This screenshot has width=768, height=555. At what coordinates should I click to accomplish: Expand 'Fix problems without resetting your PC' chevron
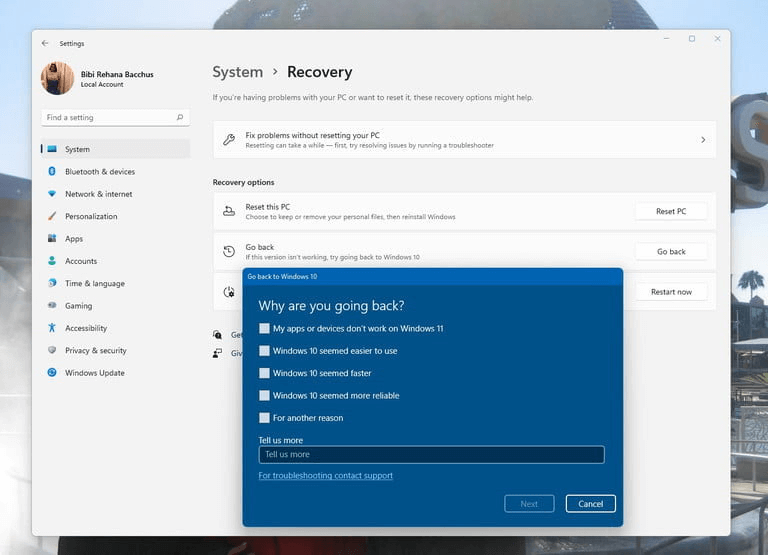tap(703, 140)
